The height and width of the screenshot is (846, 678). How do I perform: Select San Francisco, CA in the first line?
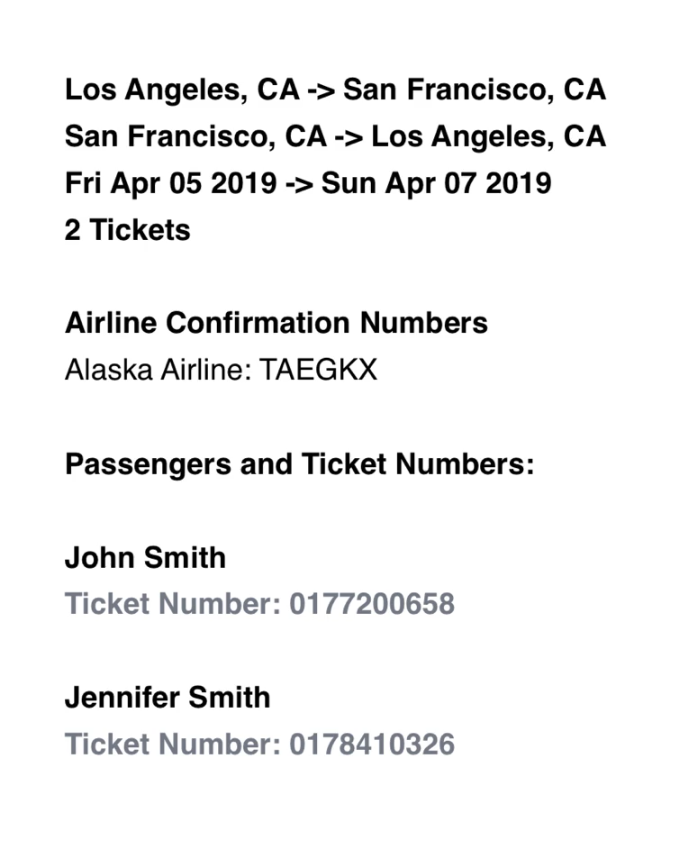point(475,90)
